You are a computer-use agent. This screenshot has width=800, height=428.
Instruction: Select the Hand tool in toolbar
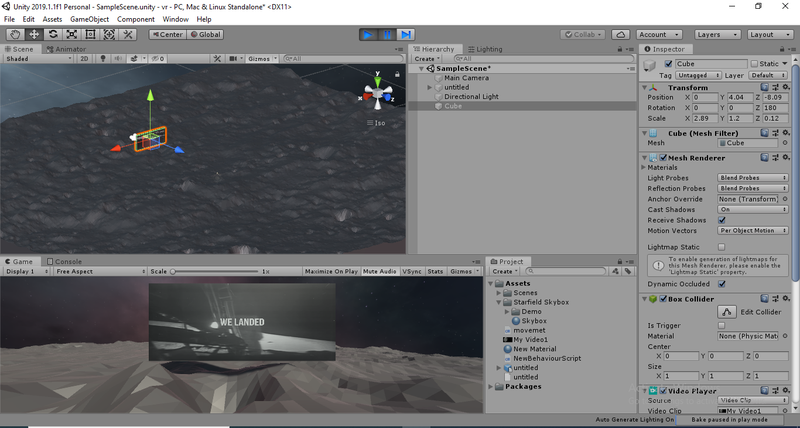coord(15,34)
